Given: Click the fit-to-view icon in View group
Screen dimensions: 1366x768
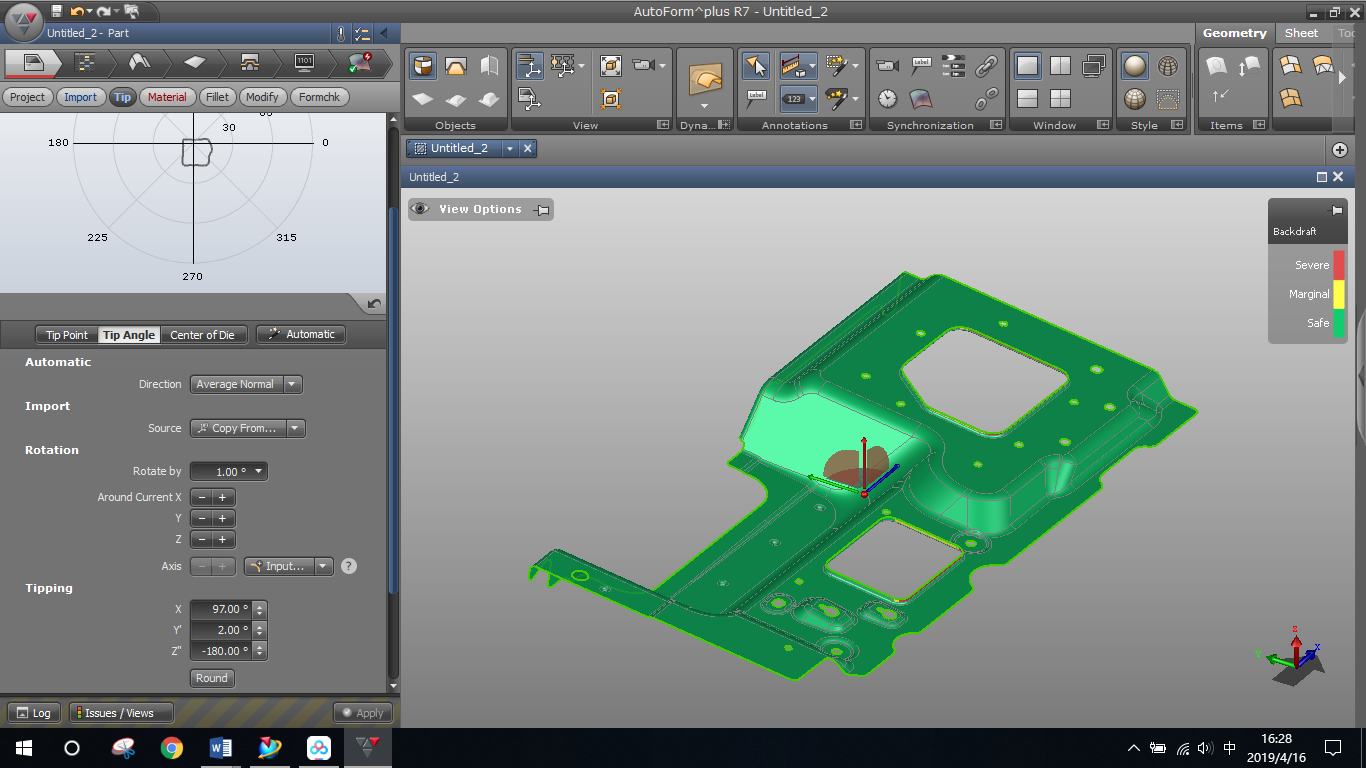Looking at the screenshot, I should pos(611,66).
